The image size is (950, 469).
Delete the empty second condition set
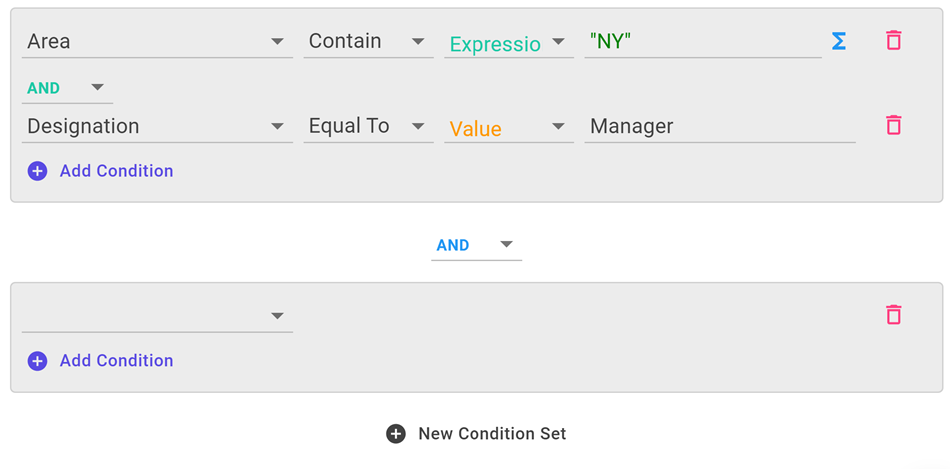point(893,315)
